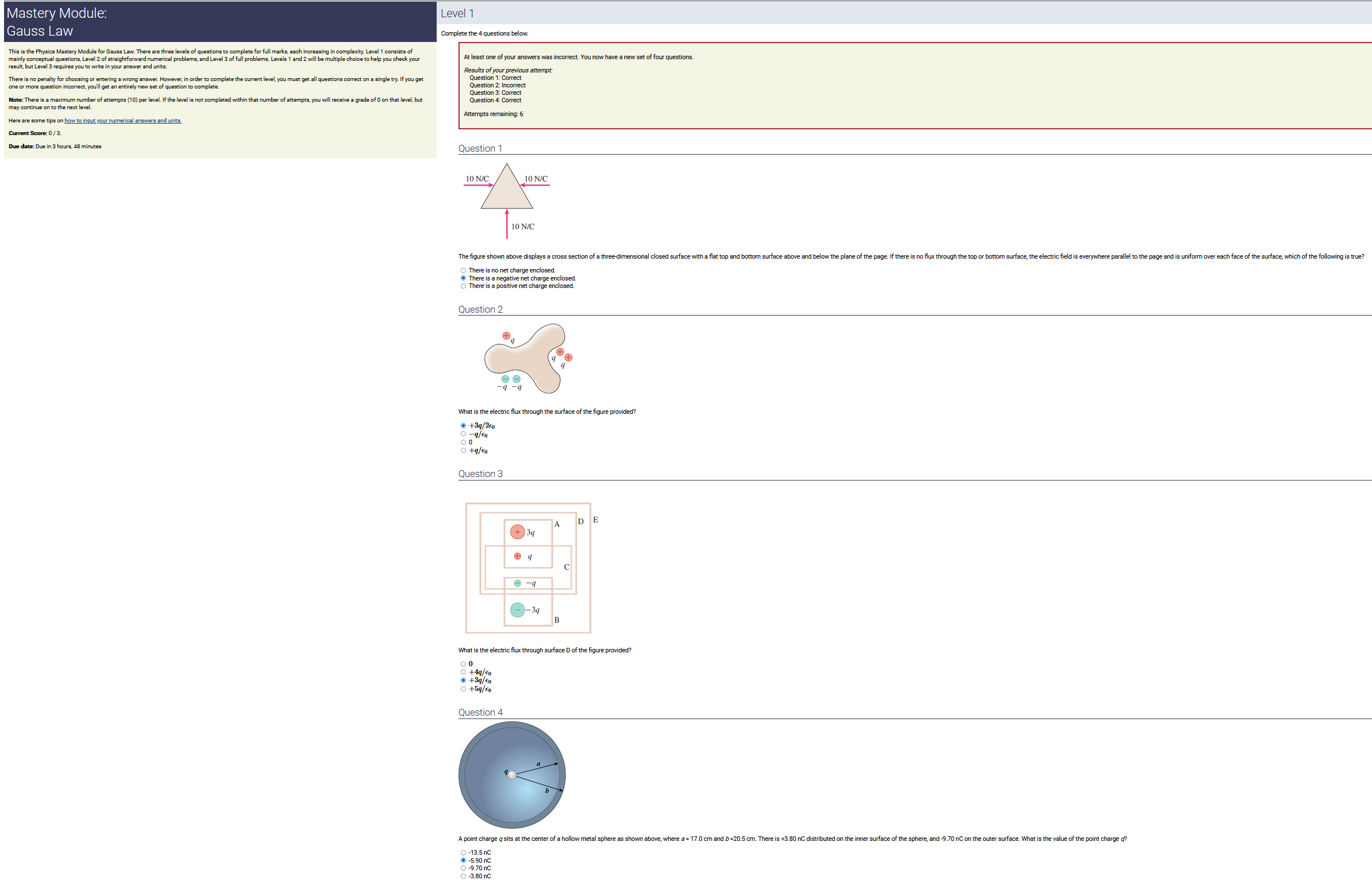The height and width of the screenshot is (880, 1372).
Task: Select 'There is a negative net charge enclosed'
Action: coord(463,278)
